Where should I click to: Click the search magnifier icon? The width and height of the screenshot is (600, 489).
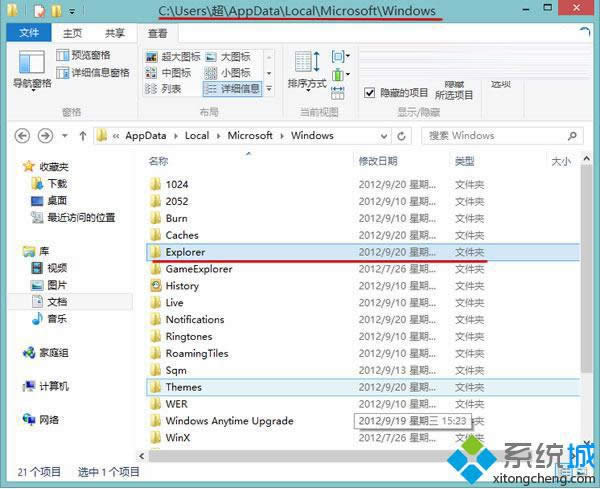click(x=572, y=135)
